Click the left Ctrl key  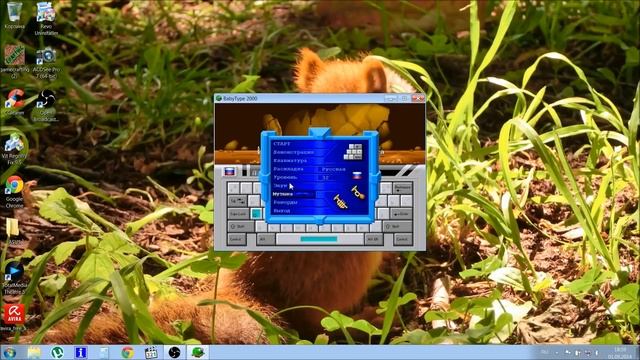click(237, 239)
